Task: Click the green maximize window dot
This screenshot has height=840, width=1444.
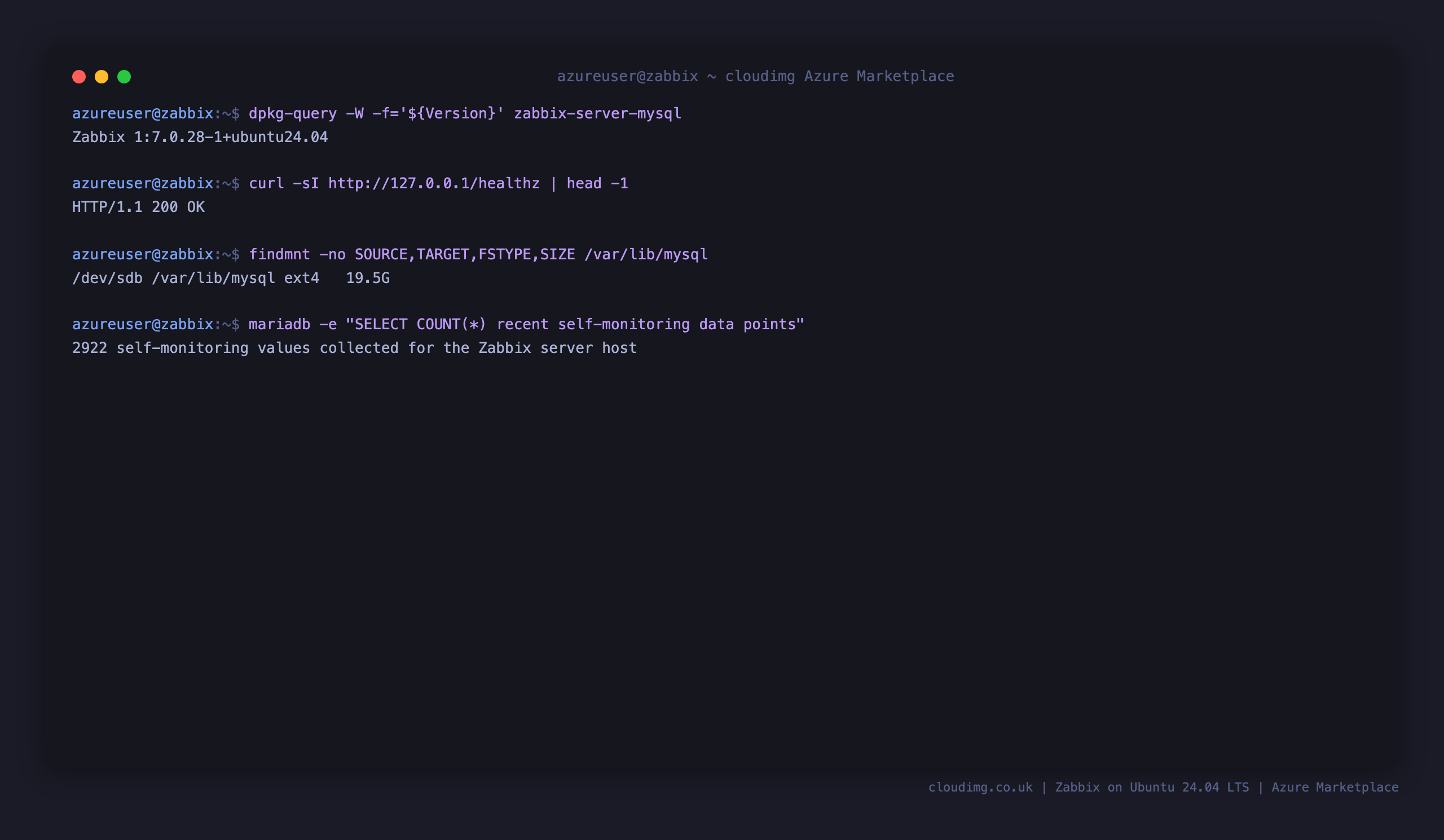Action: click(x=124, y=77)
